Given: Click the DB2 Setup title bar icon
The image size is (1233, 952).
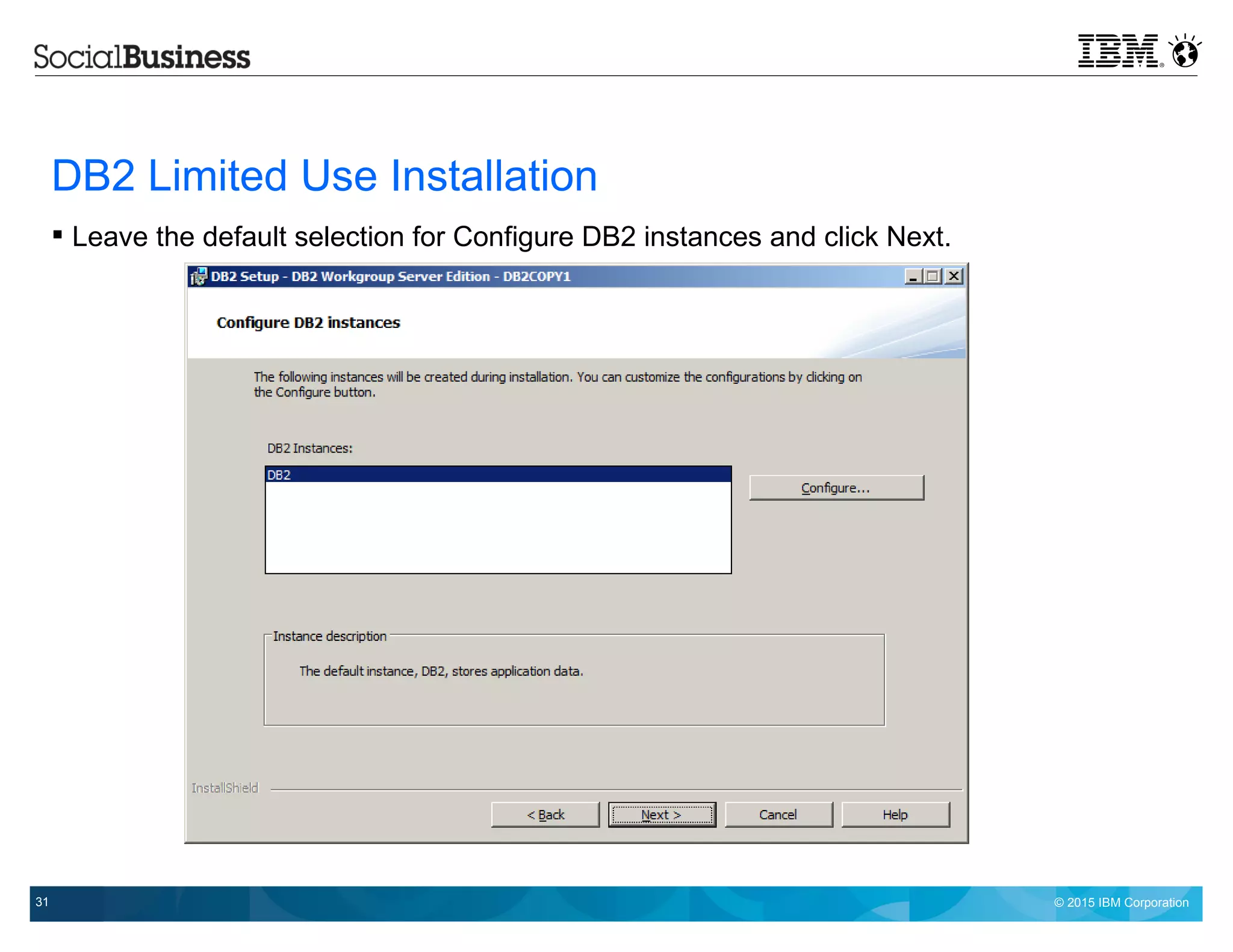Looking at the screenshot, I should (x=199, y=277).
